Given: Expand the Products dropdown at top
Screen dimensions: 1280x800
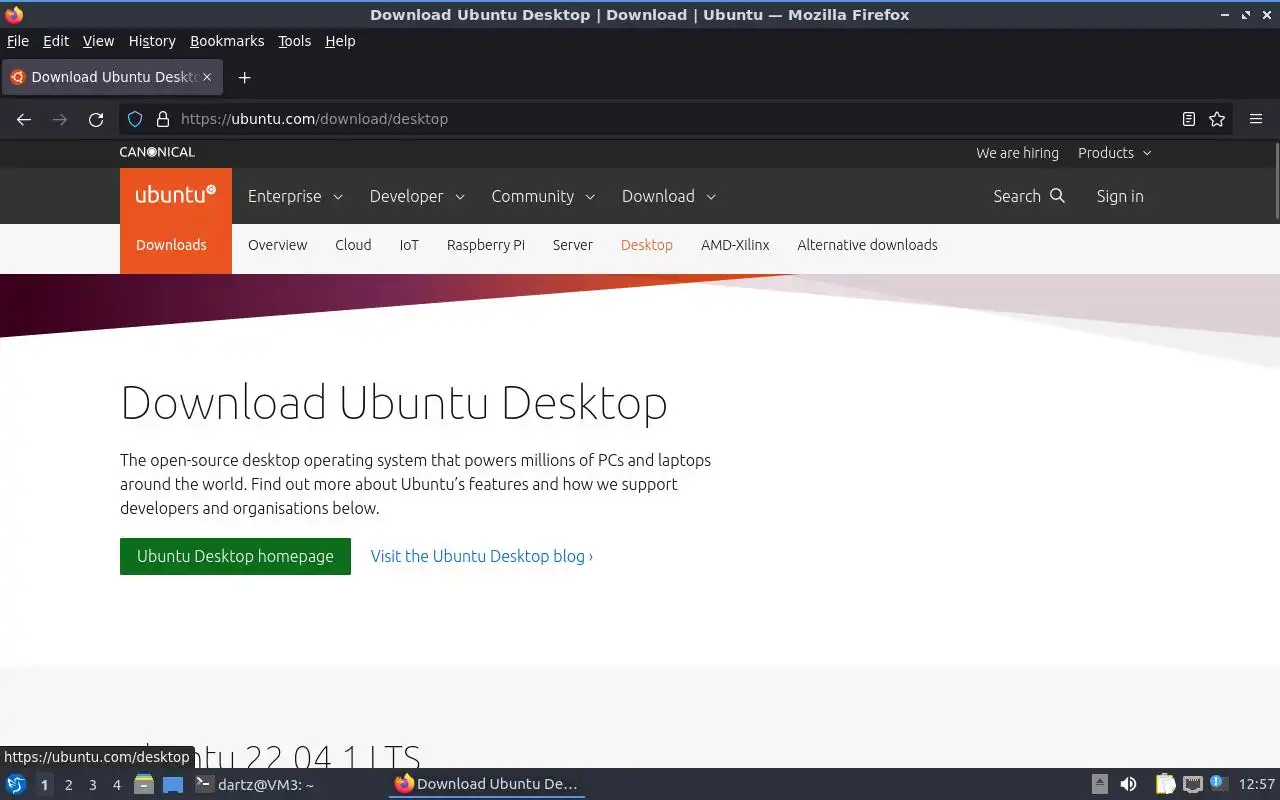Looking at the screenshot, I should point(1115,153).
